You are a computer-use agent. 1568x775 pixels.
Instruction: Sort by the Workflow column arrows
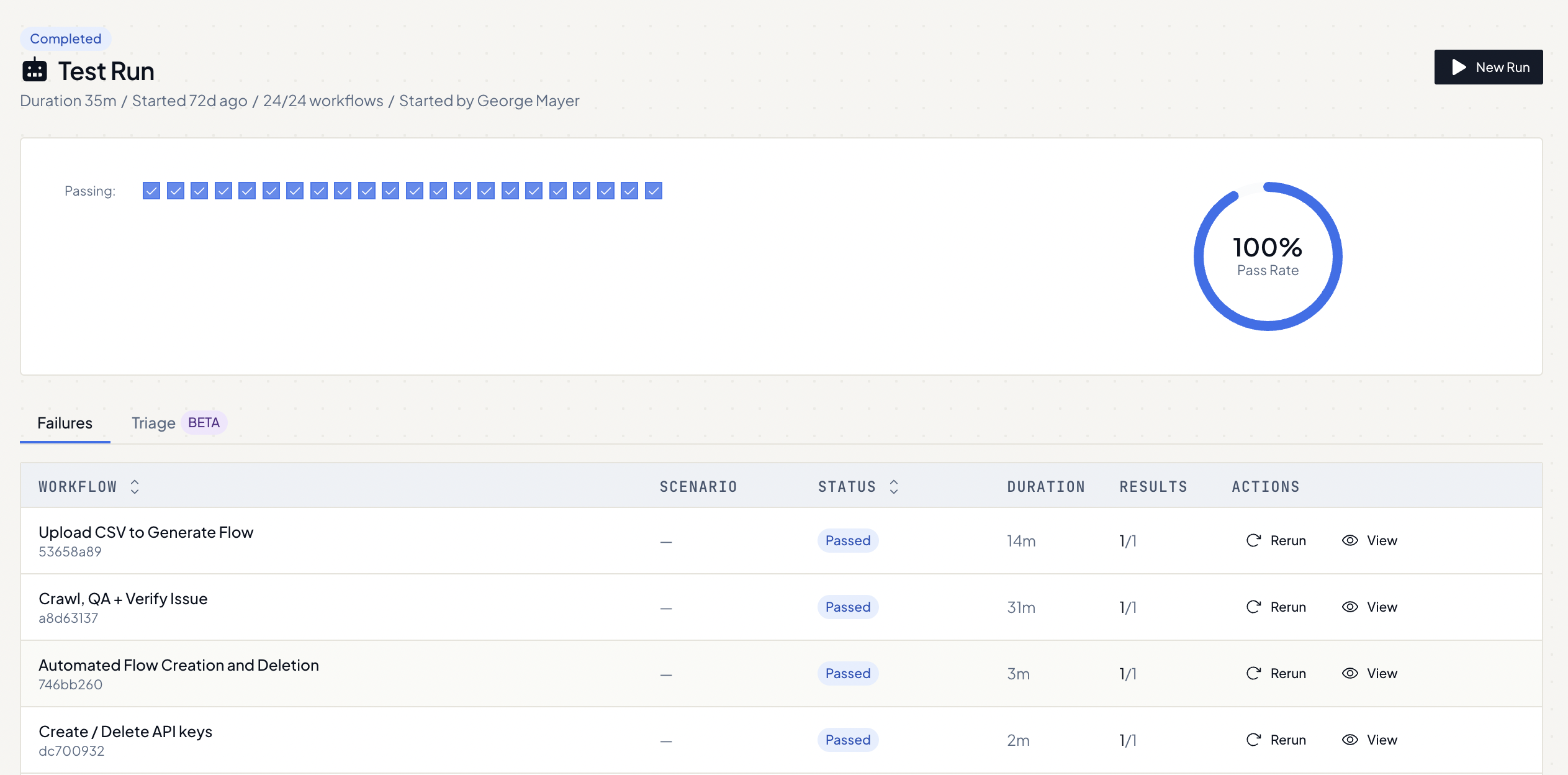pos(135,487)
